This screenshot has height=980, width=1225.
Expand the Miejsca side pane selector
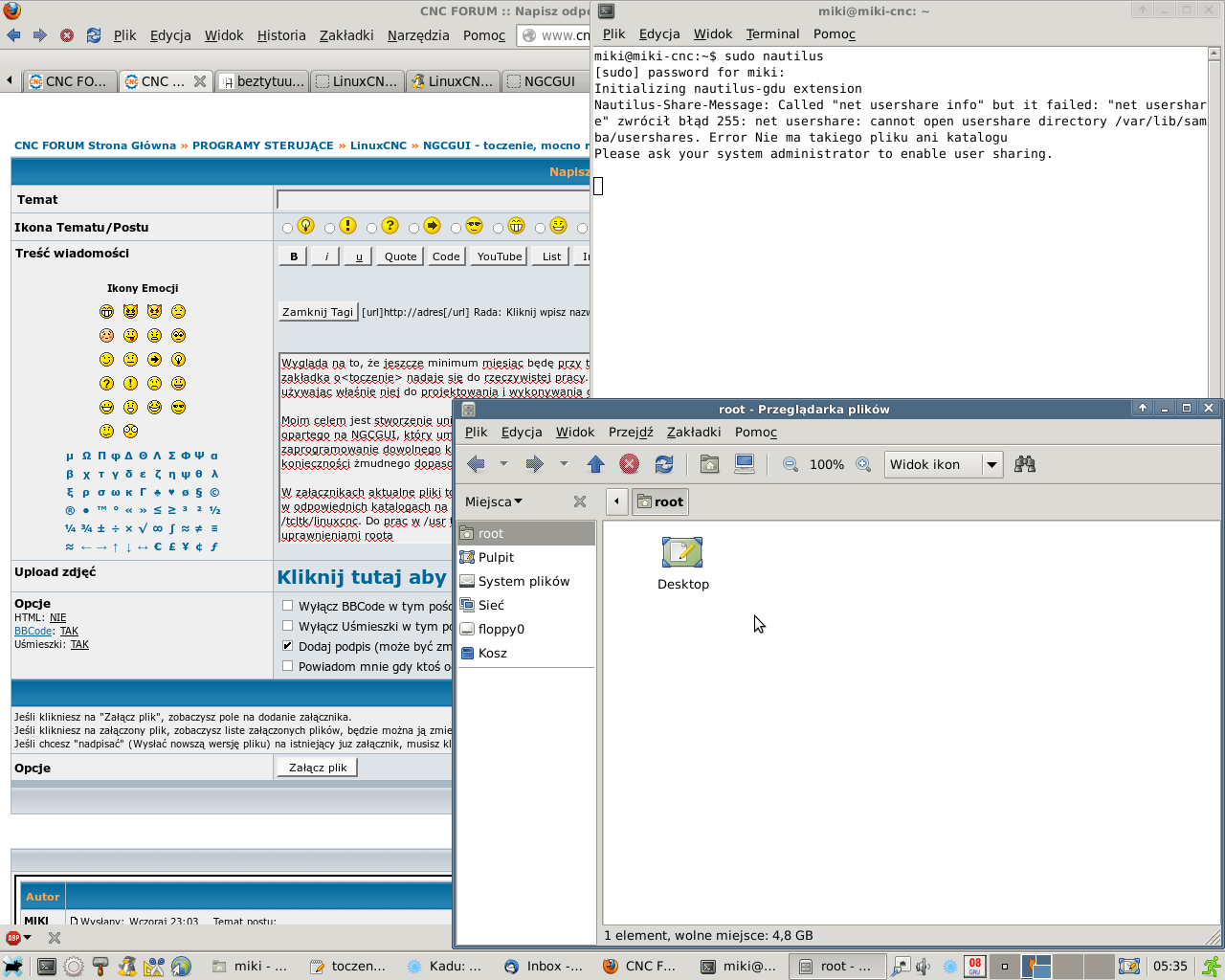coord(494,501)
